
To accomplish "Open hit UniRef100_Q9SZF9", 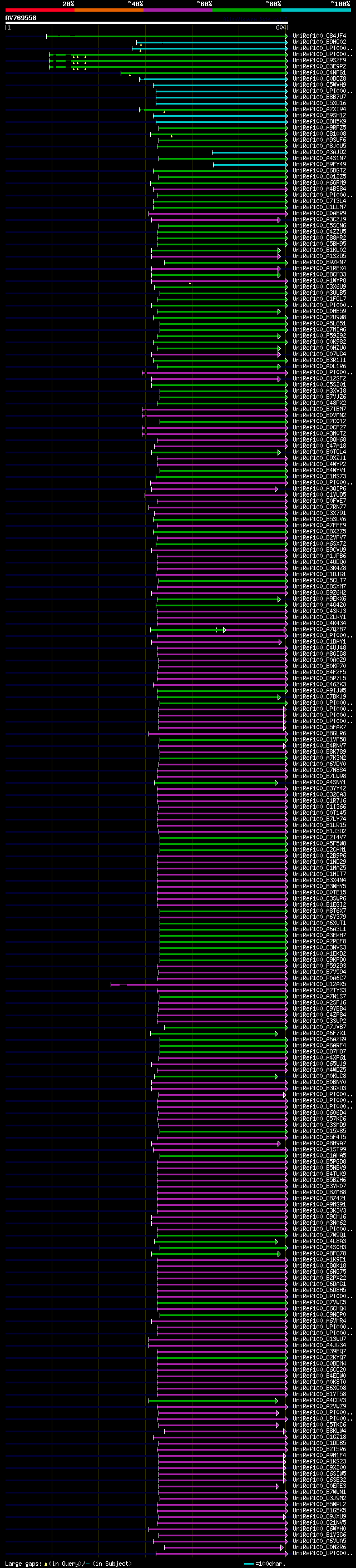I will click(319, 60).
